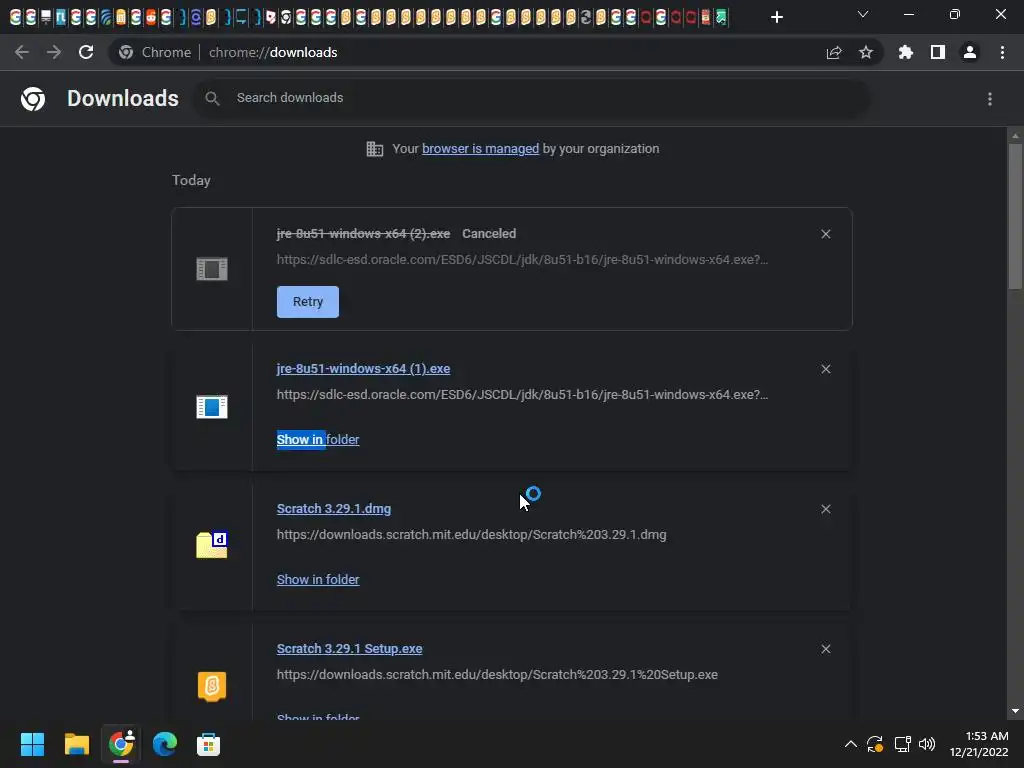
Task: Click the scrollbar down arrow
Action: tap(1015, 711)
